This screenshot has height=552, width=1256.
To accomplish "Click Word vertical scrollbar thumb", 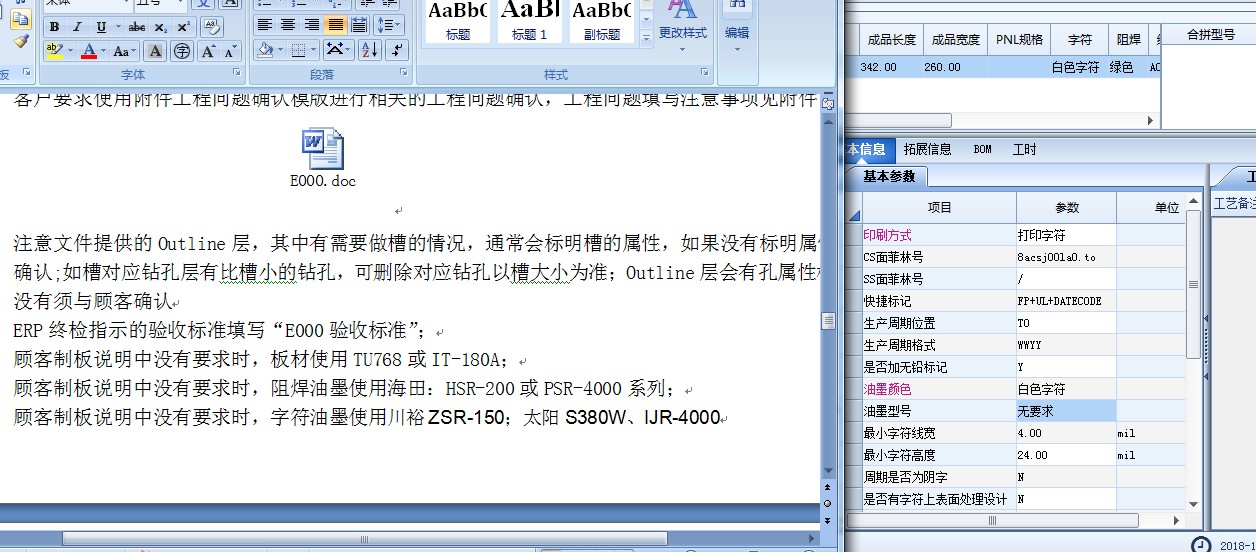I will tap(828, 320).
